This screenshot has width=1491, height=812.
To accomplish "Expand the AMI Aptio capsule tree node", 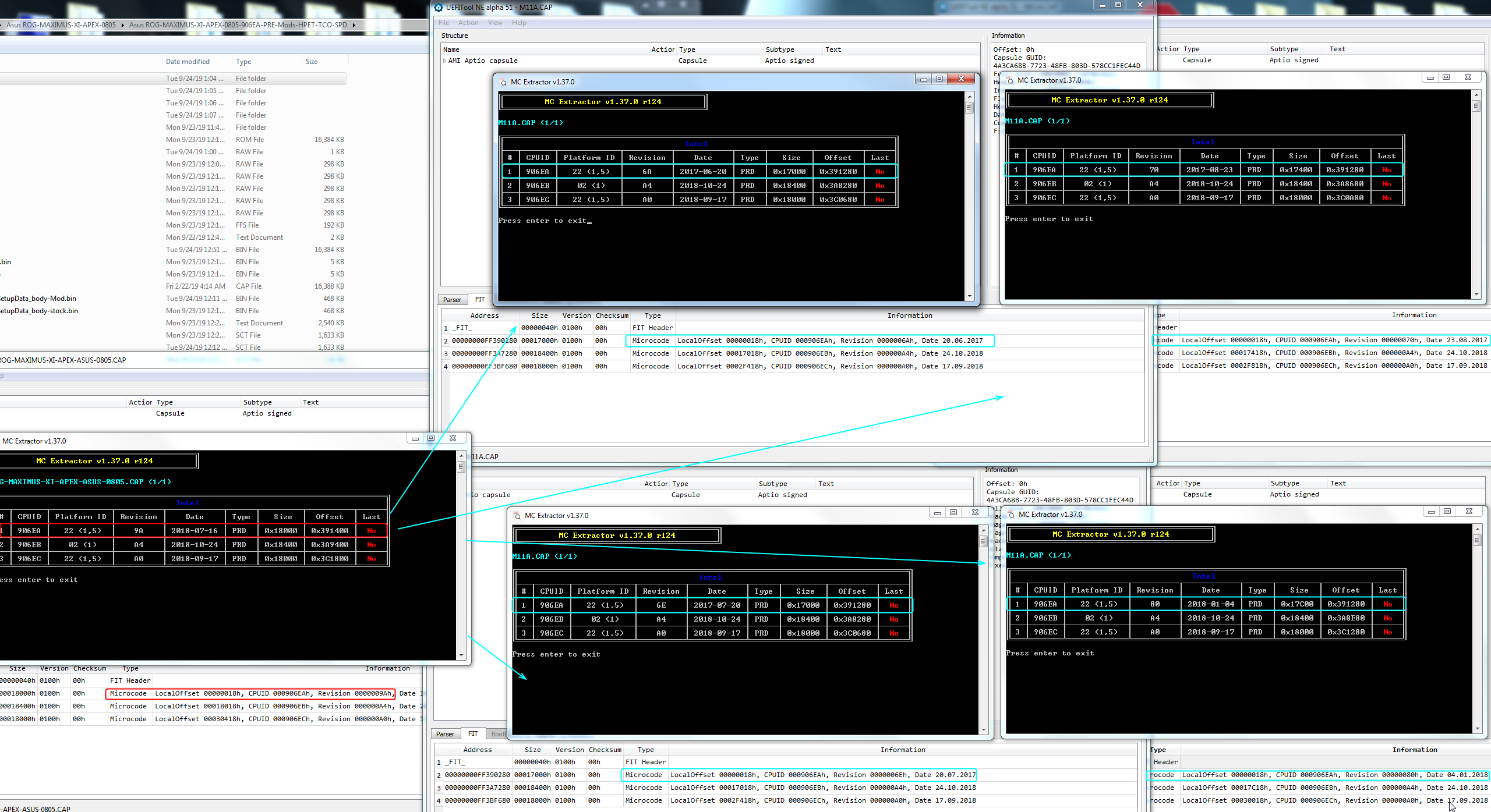I will click(444, 61).
